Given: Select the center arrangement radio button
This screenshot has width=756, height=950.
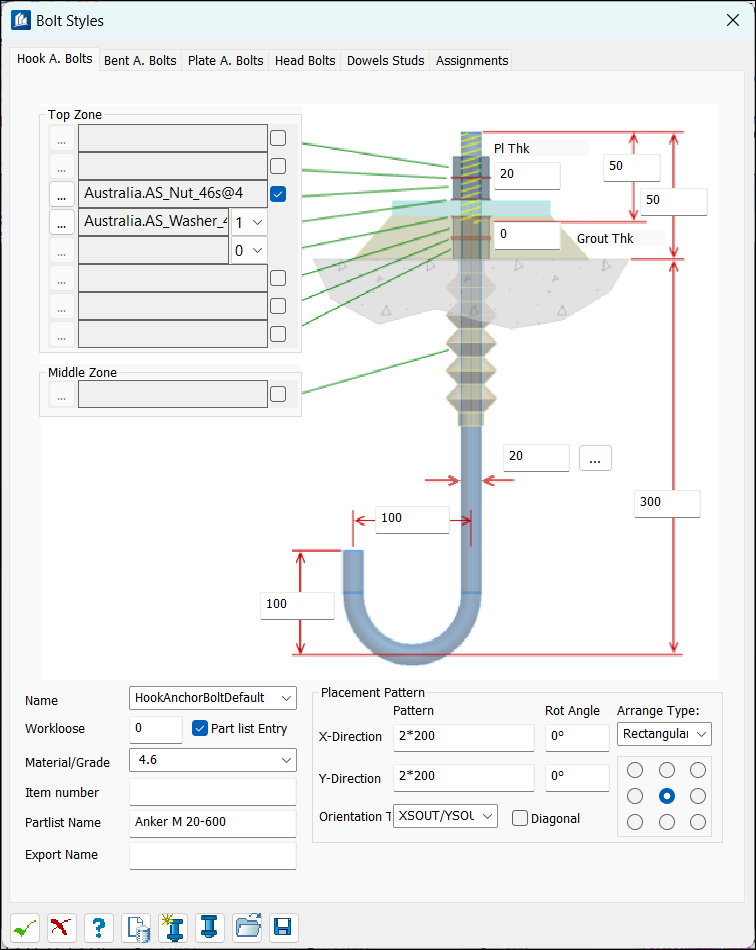Looking at the screenshot, I should tap(666, 796).
